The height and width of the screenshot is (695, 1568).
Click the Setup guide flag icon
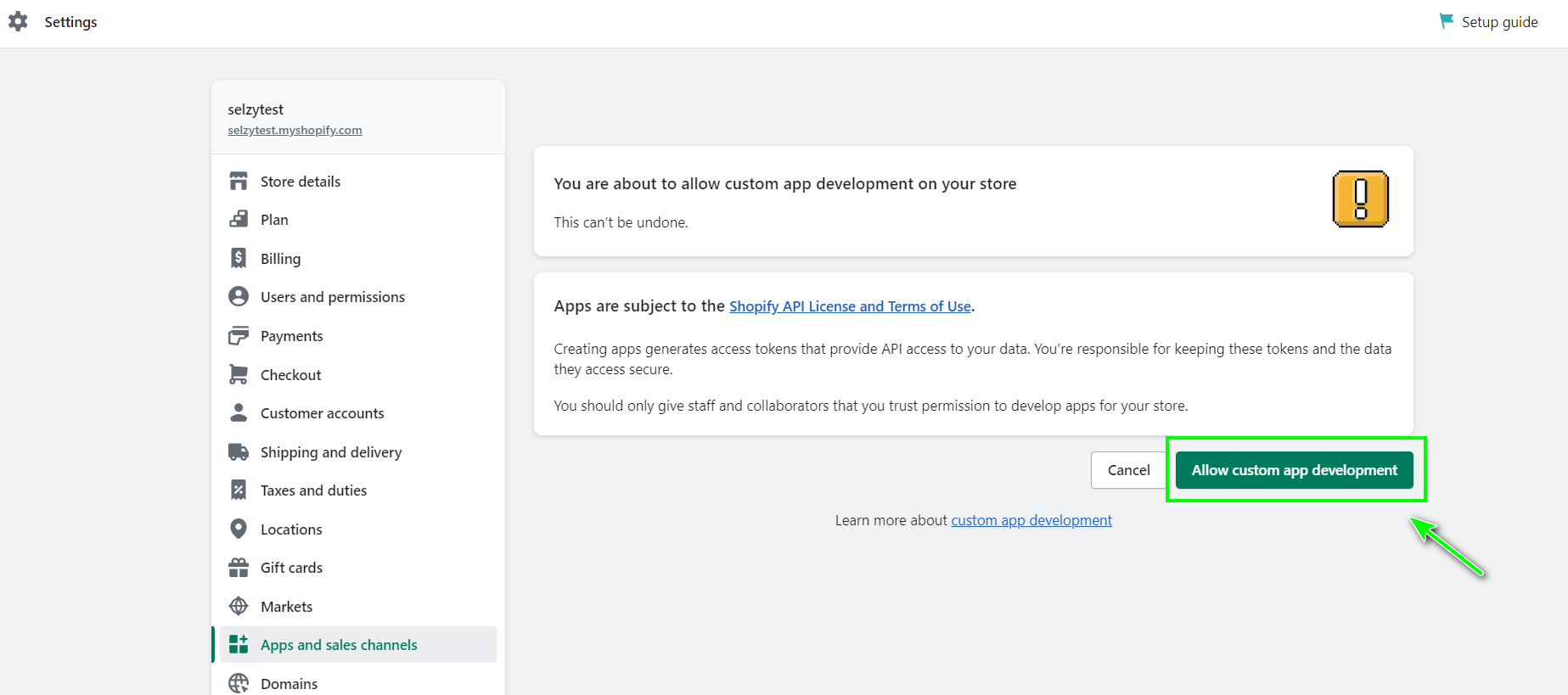pos(1447,21)
